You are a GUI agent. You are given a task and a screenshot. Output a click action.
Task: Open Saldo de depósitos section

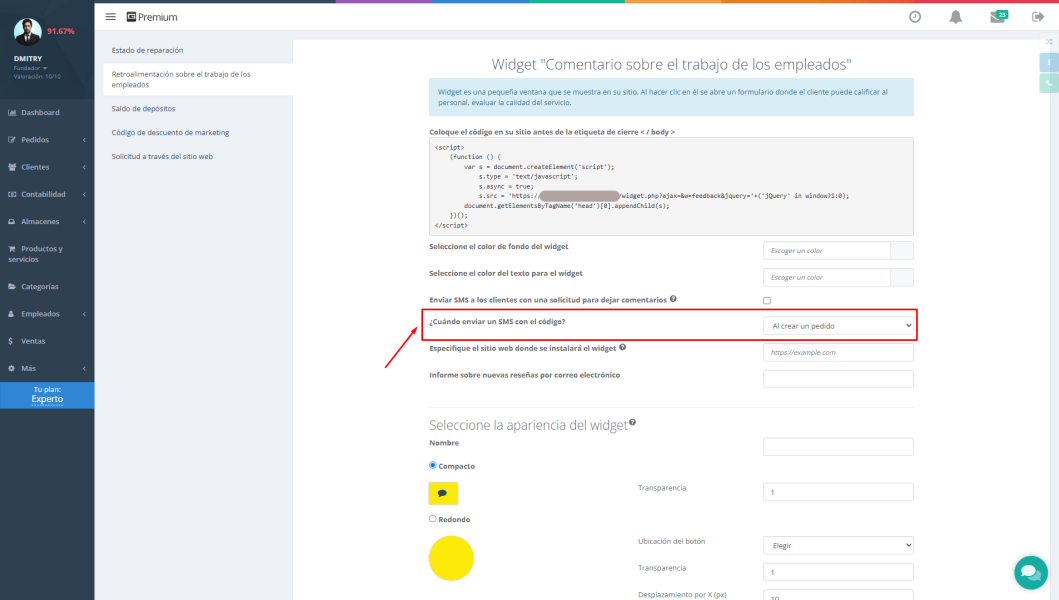tap(144, 108)
